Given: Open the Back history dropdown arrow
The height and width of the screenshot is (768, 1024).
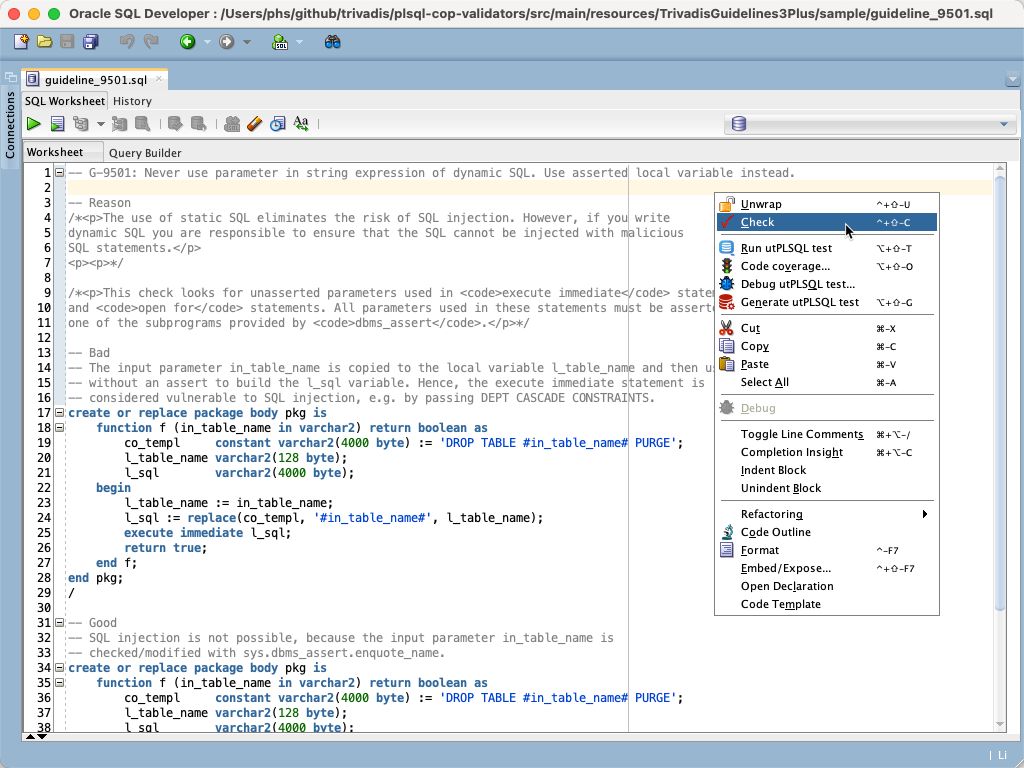Looking at the screenshot, I should (207, 42).
